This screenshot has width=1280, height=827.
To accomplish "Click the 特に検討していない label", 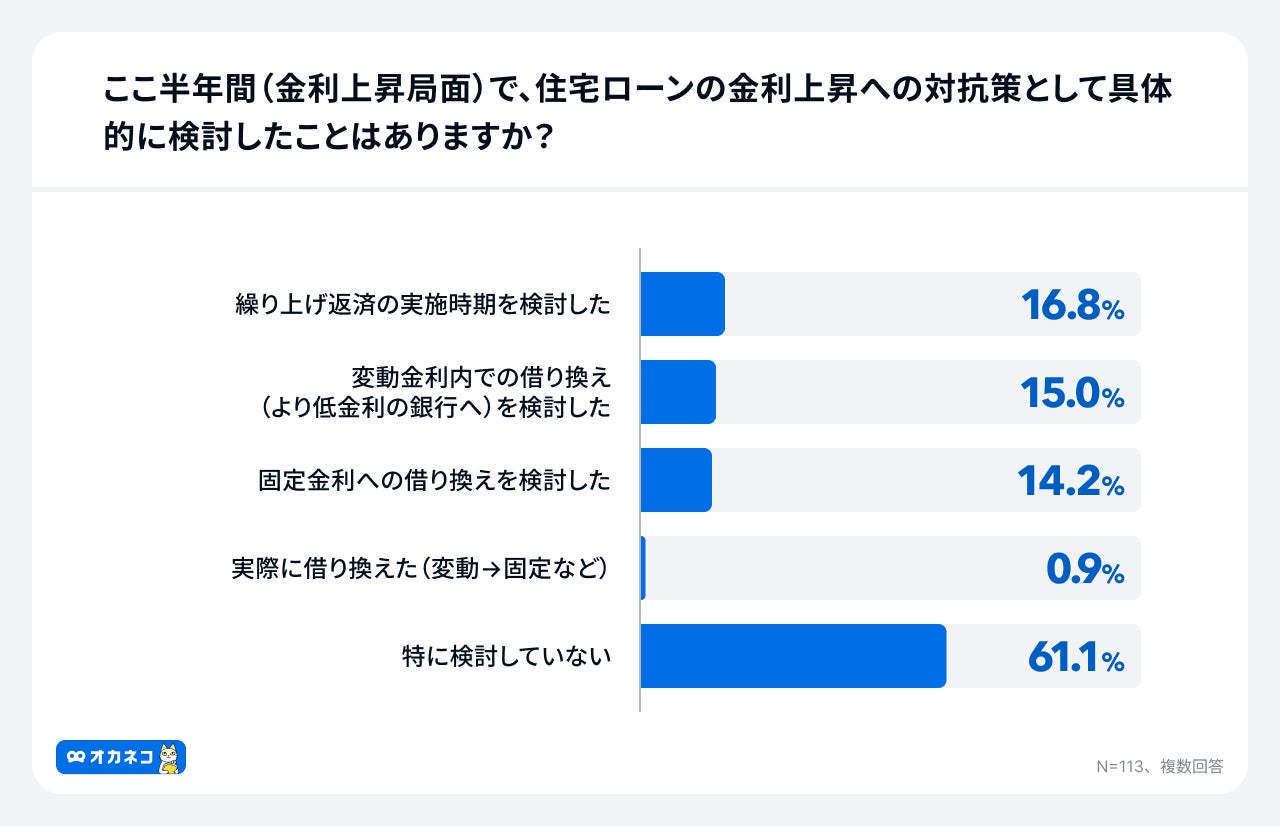I will (x=506, y=656).
